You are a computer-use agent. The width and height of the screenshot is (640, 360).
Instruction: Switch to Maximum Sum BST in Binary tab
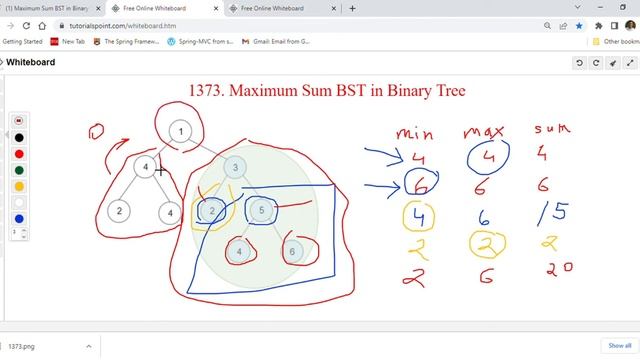47,8
